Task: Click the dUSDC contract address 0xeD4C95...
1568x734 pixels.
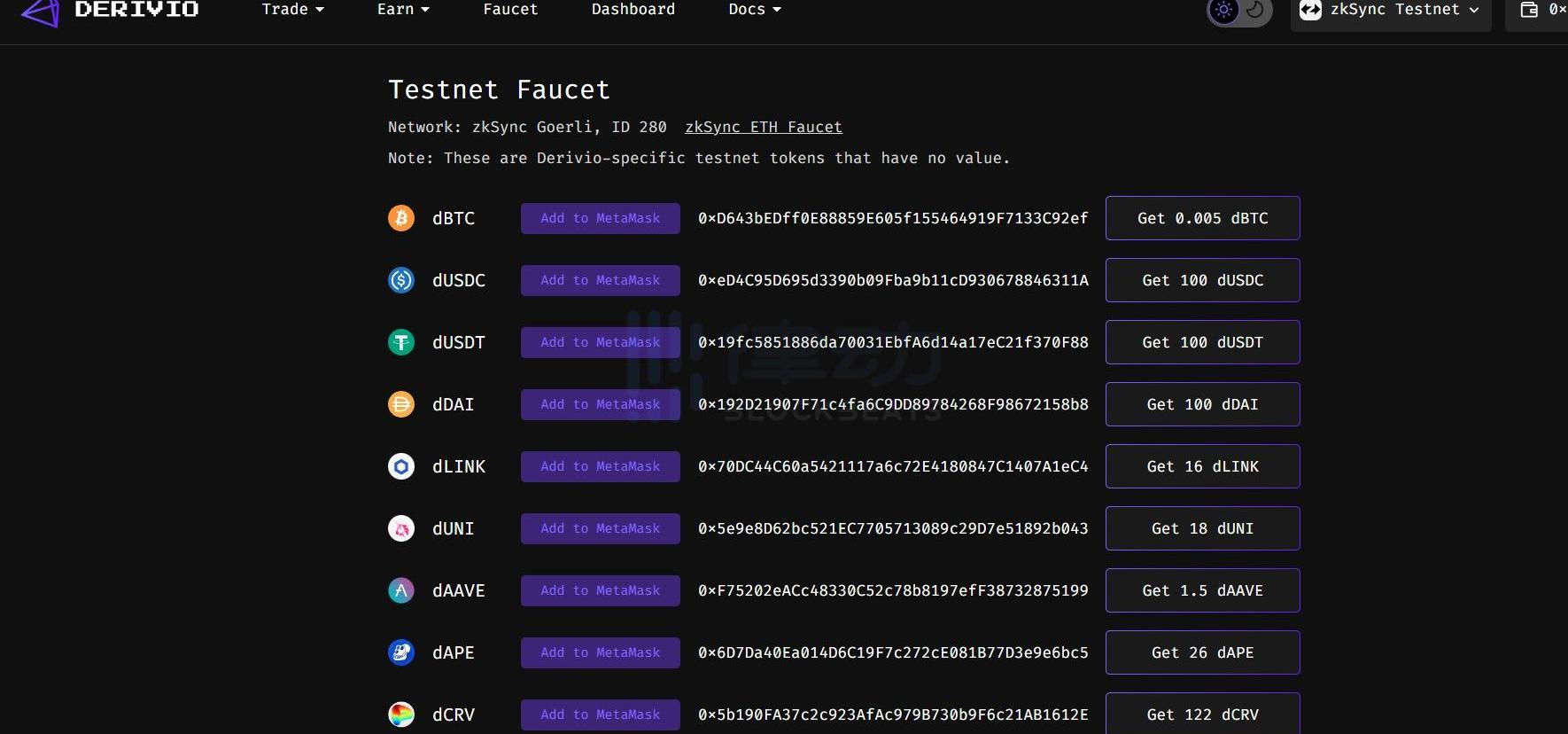Action: tap(893, 280)
